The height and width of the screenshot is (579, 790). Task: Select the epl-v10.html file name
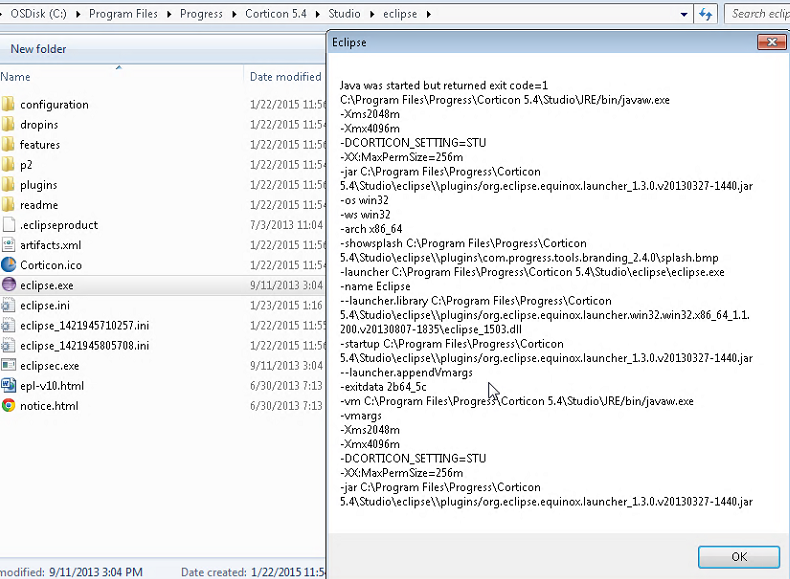tap(52, 386)
